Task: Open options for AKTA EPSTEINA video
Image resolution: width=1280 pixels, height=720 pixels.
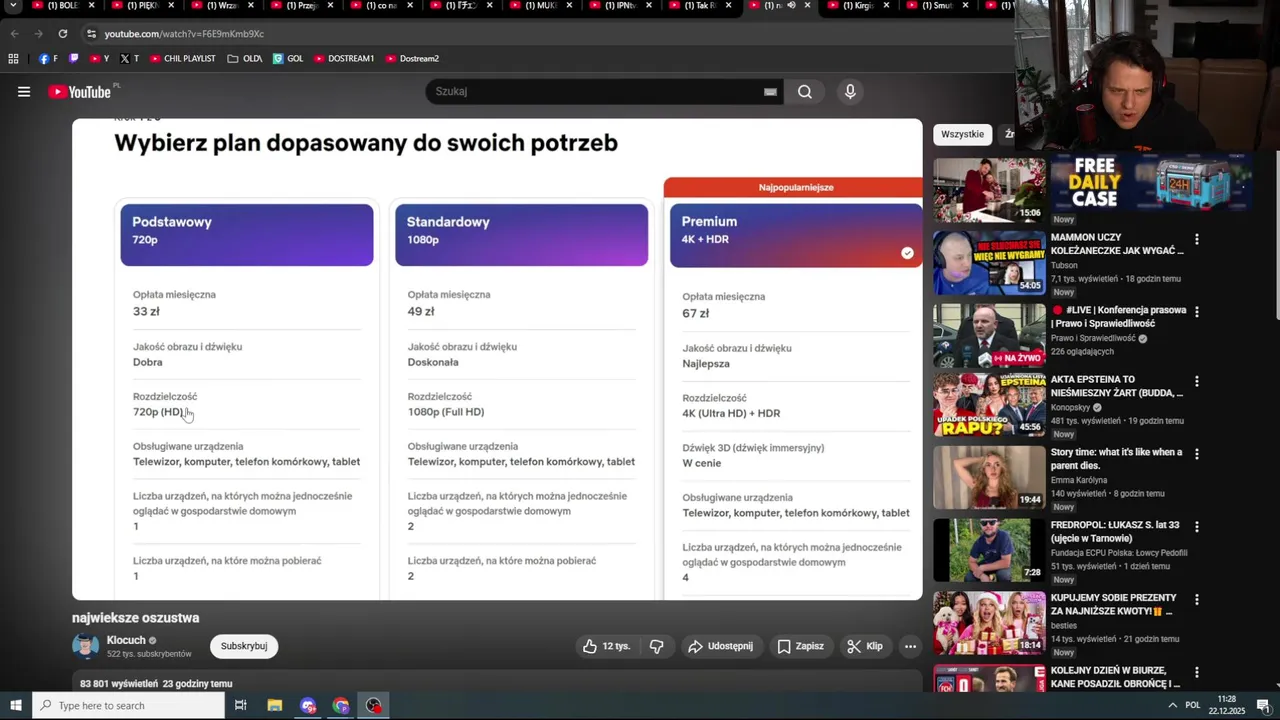Action: coord(1196,382)
